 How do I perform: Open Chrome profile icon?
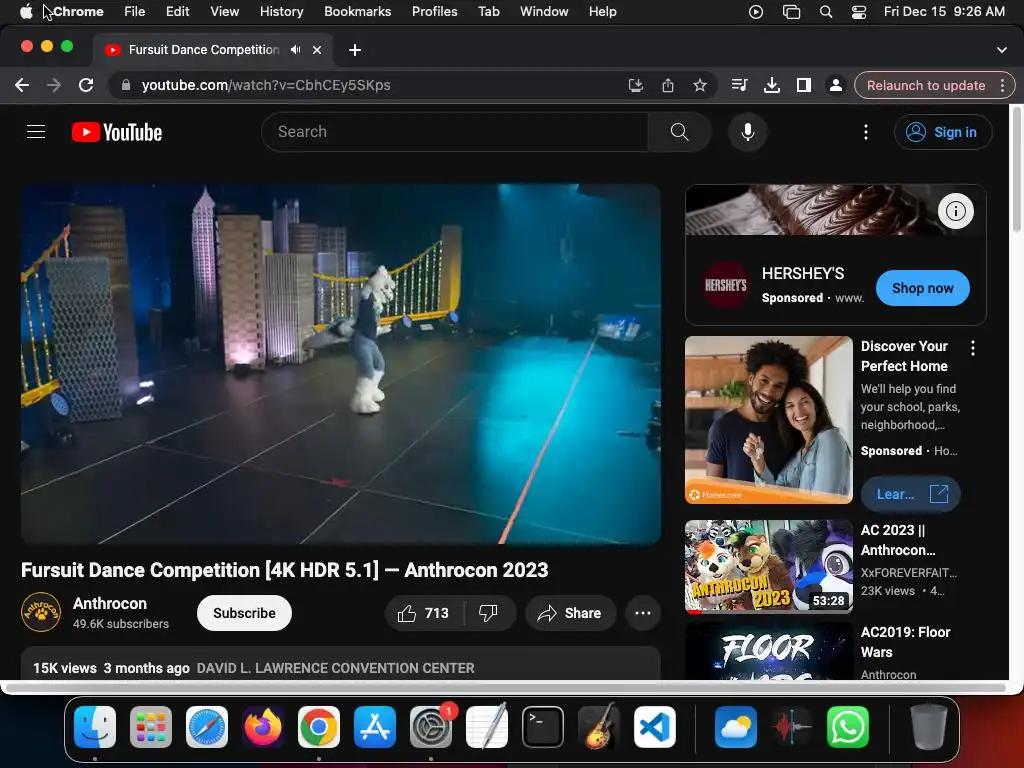click(835, 85)
